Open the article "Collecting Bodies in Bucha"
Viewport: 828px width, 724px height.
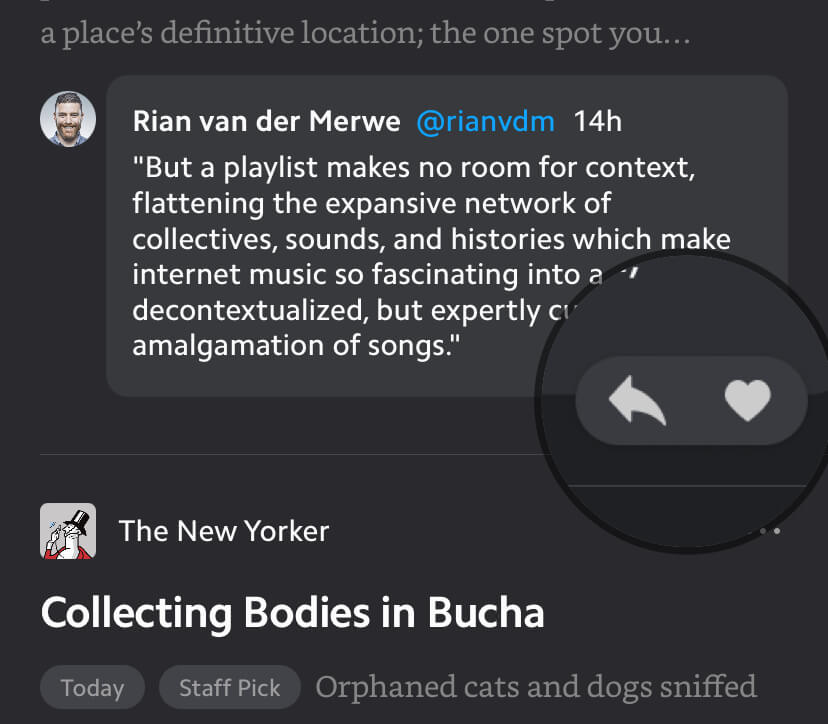pyautogui.click(x=293, y=612)
